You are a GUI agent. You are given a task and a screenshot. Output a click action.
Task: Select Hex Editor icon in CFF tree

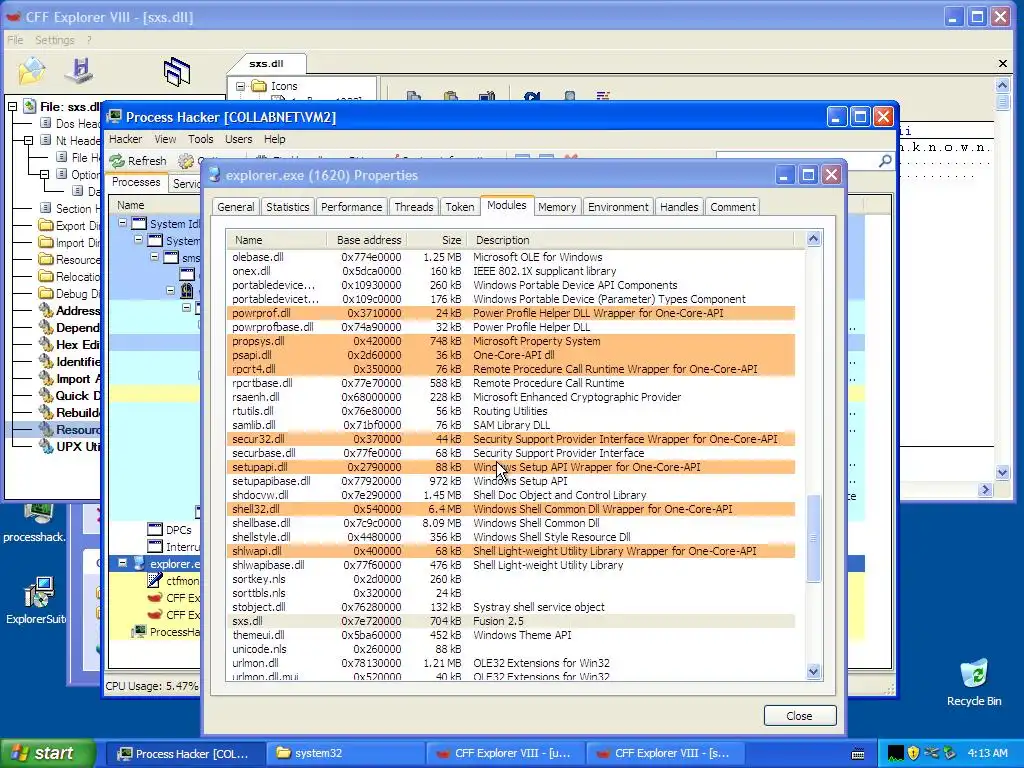coord(46,345)
